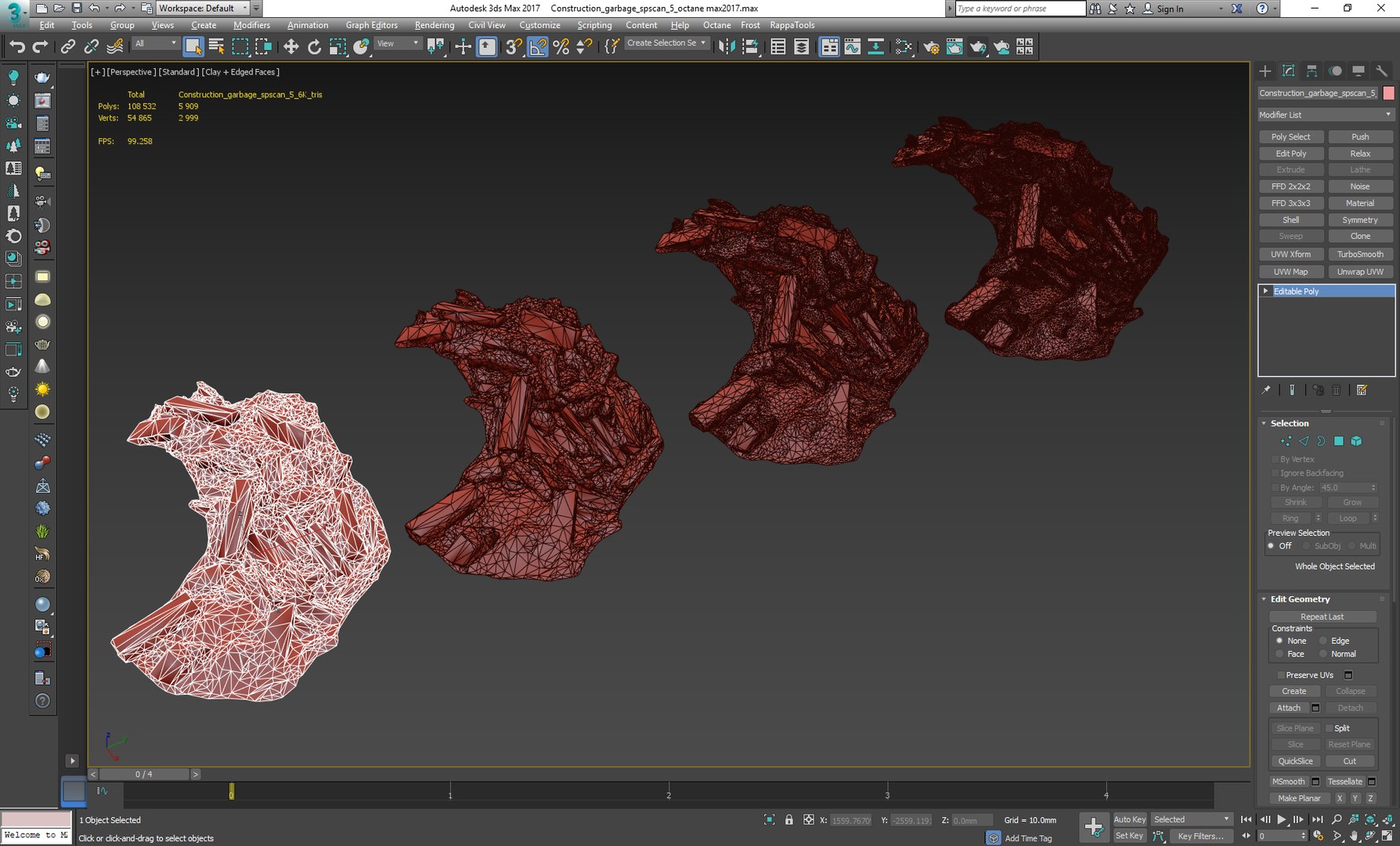This screenshot has width=1400, height=846.
Task: Open the Mirror tool
Action: point(726,47)
